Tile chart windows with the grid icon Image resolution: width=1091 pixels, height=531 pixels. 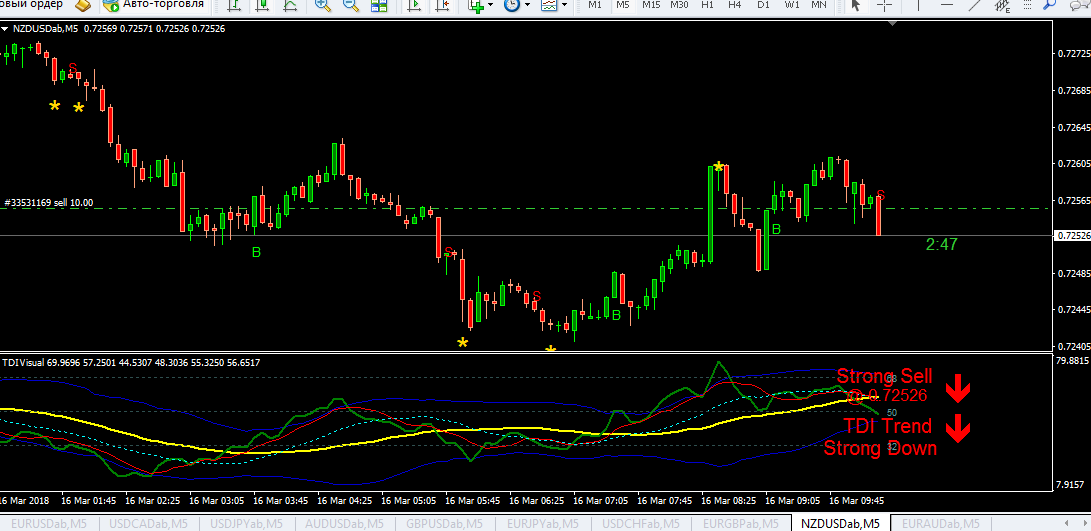pos(379,6)
